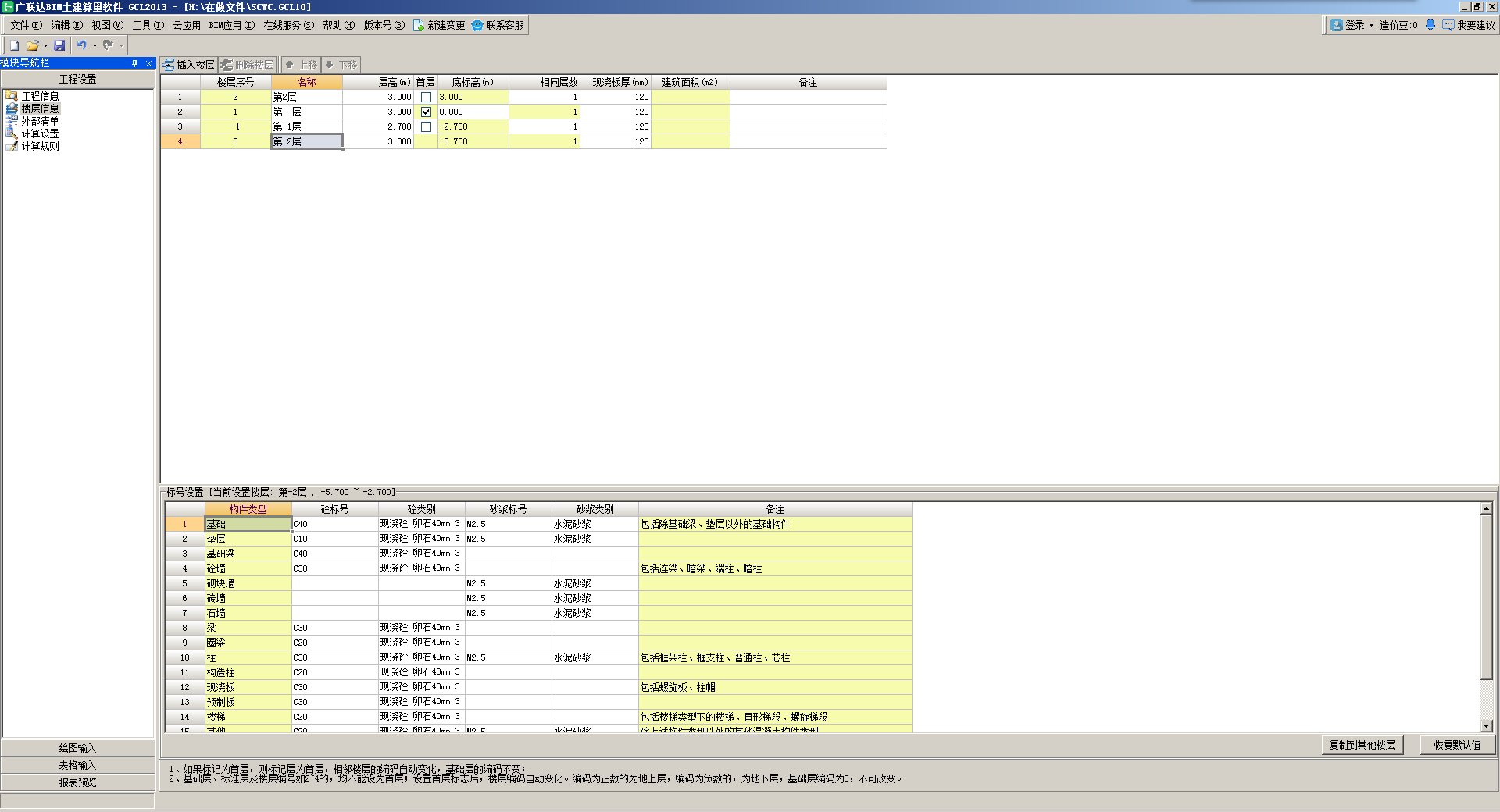Open the 编辑(E) menu
1500x812 pixels.
click(x=66, y=25)
